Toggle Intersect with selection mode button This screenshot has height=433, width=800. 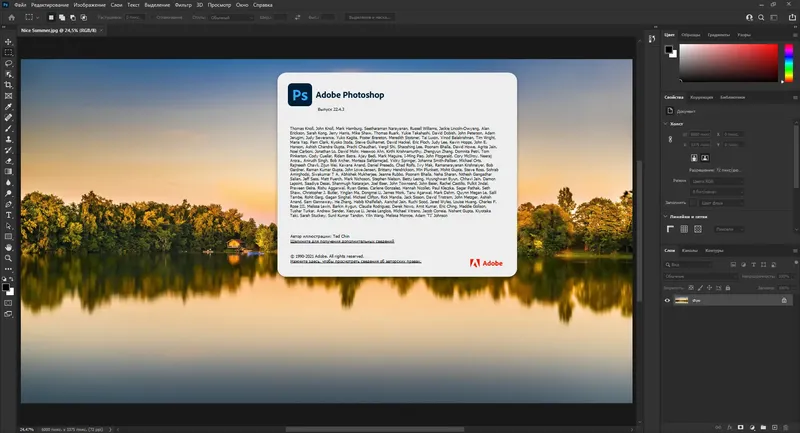tap(84, 17)
